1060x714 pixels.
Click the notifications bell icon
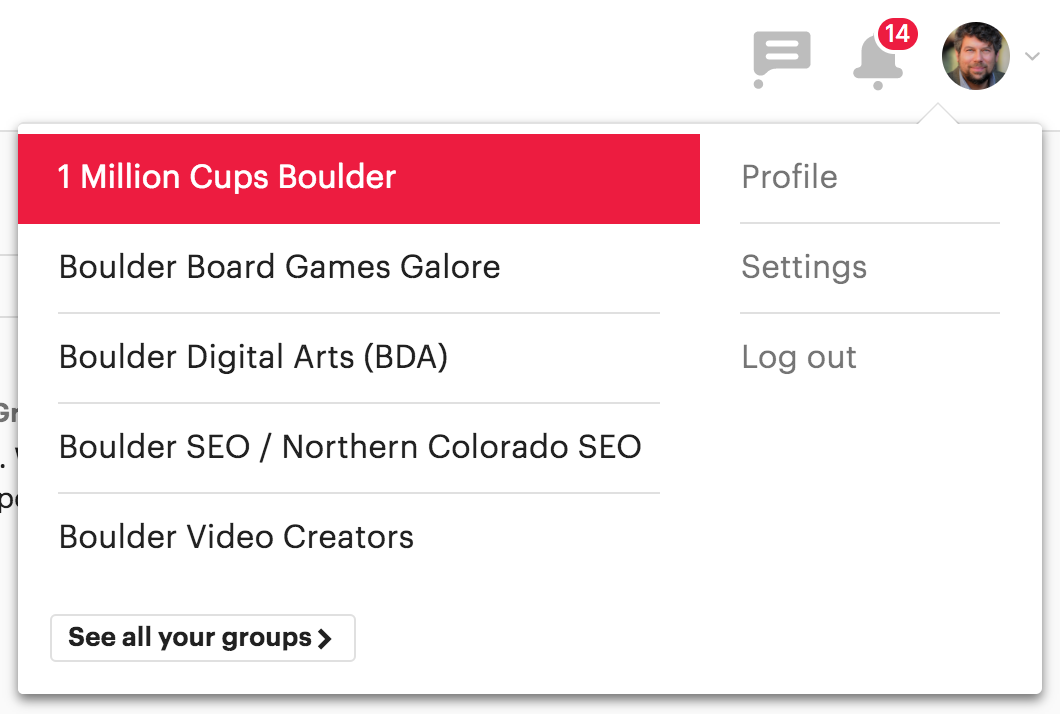pyautogui.click(x=876, y=62)
